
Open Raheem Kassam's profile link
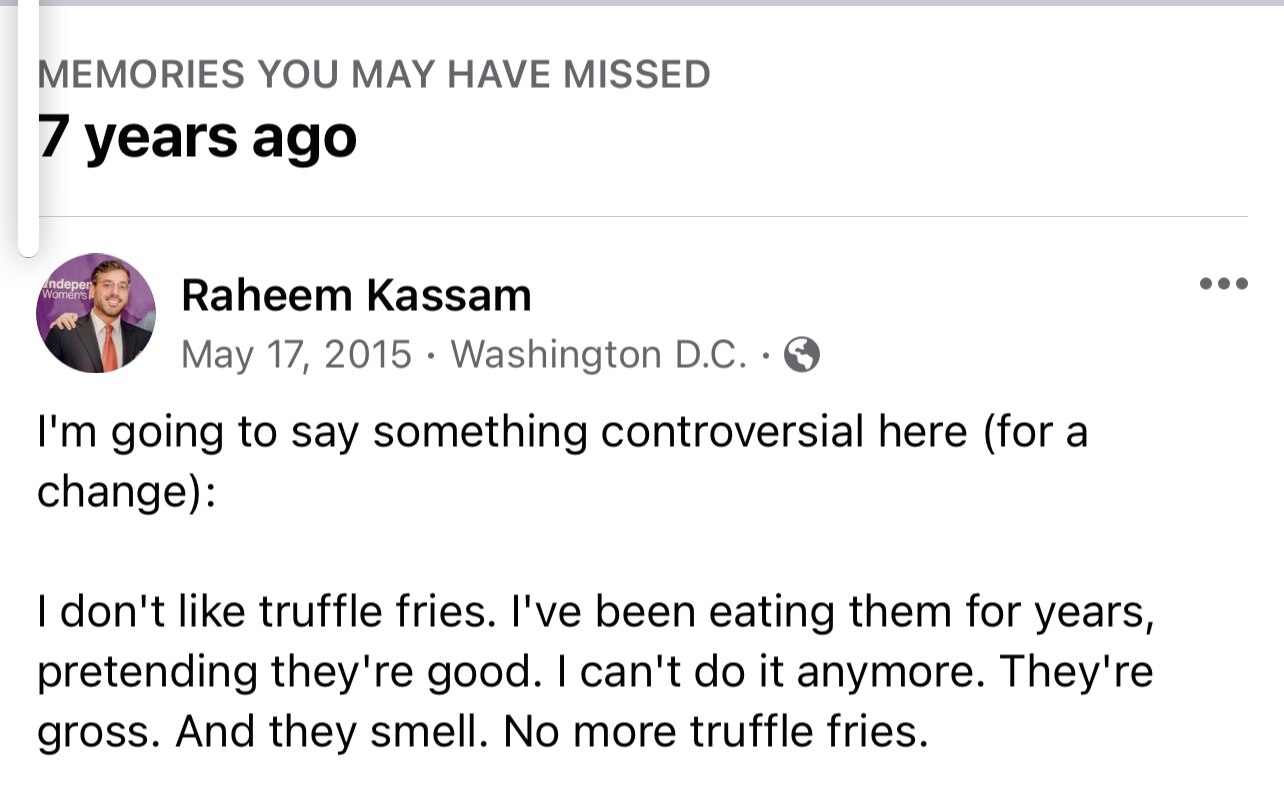click(x=355, y=296)
